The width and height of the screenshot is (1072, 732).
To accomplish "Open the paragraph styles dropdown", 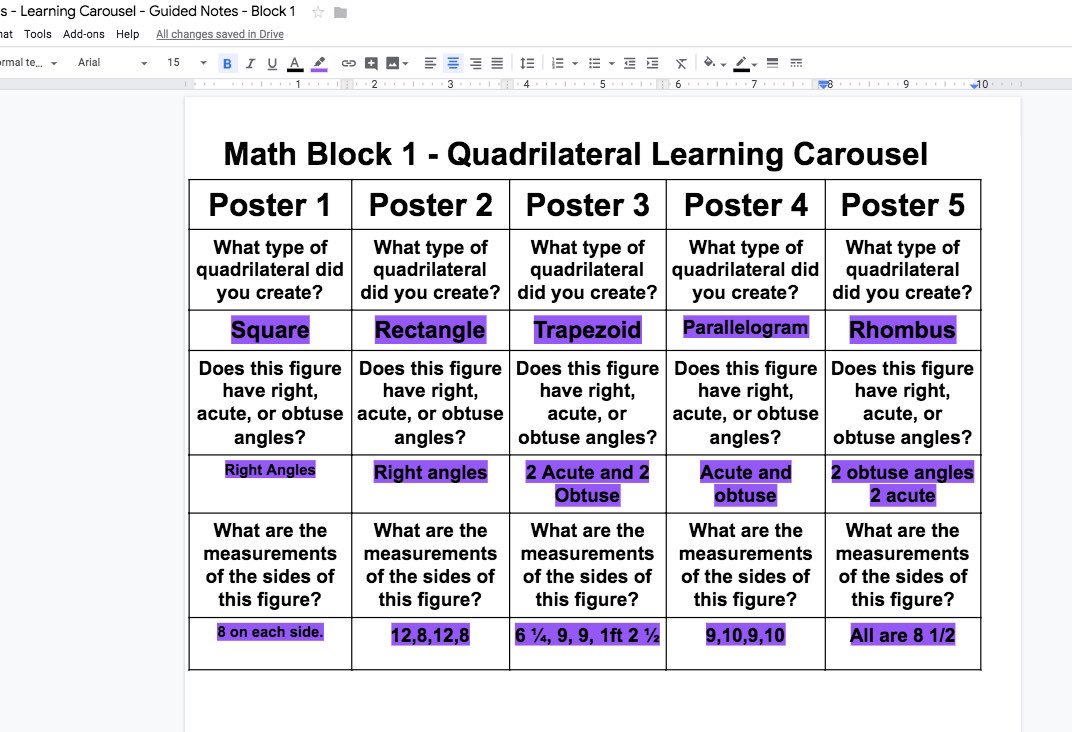I will 29,62.
